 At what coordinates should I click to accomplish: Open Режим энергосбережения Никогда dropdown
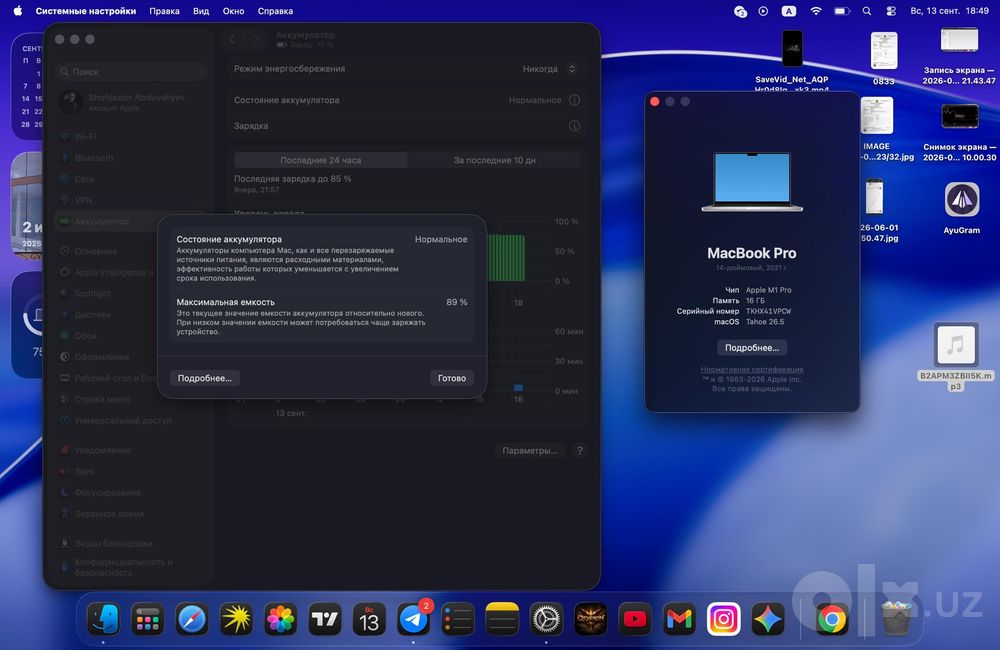click(550, 69)
